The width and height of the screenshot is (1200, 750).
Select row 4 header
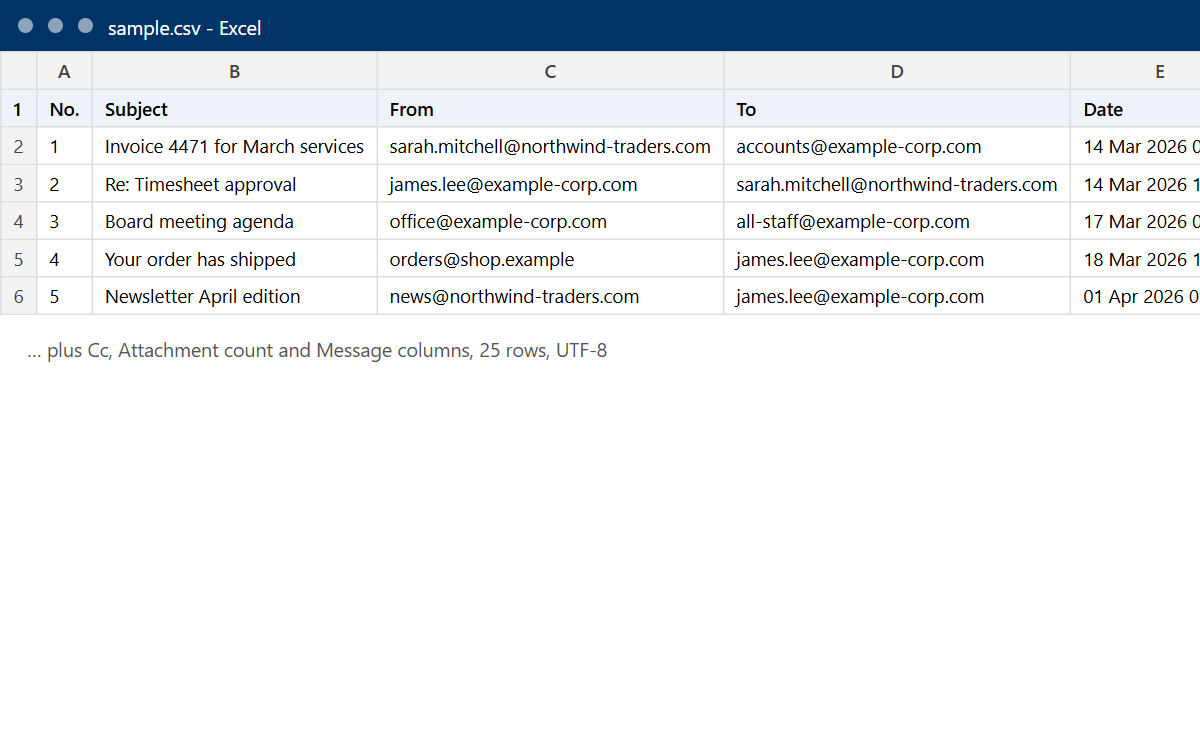pyautogui.click(x=18, y=221)
